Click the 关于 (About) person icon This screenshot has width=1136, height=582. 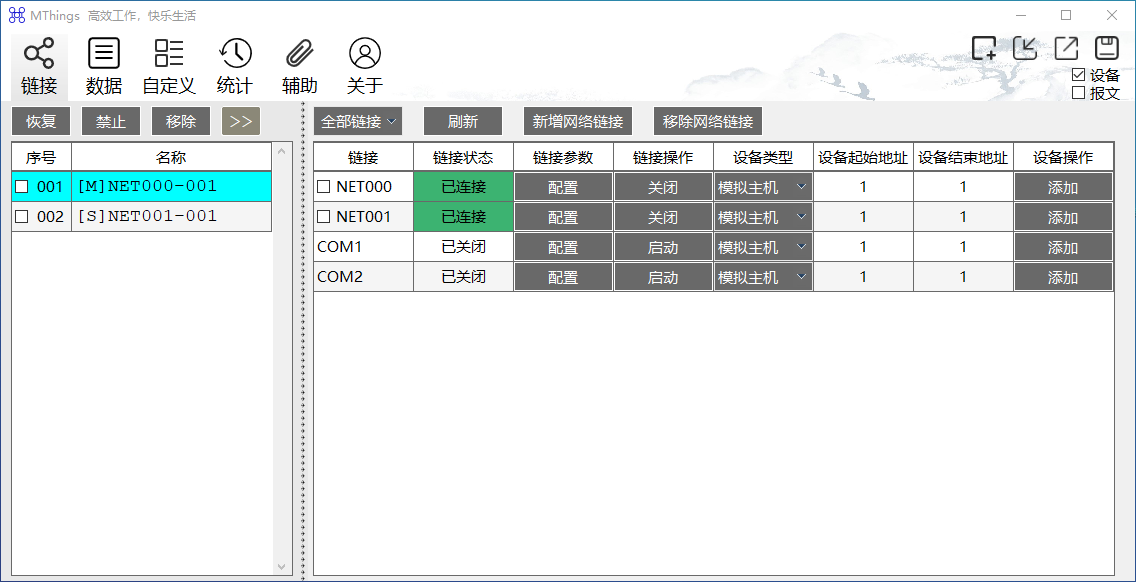pos(365,54)
